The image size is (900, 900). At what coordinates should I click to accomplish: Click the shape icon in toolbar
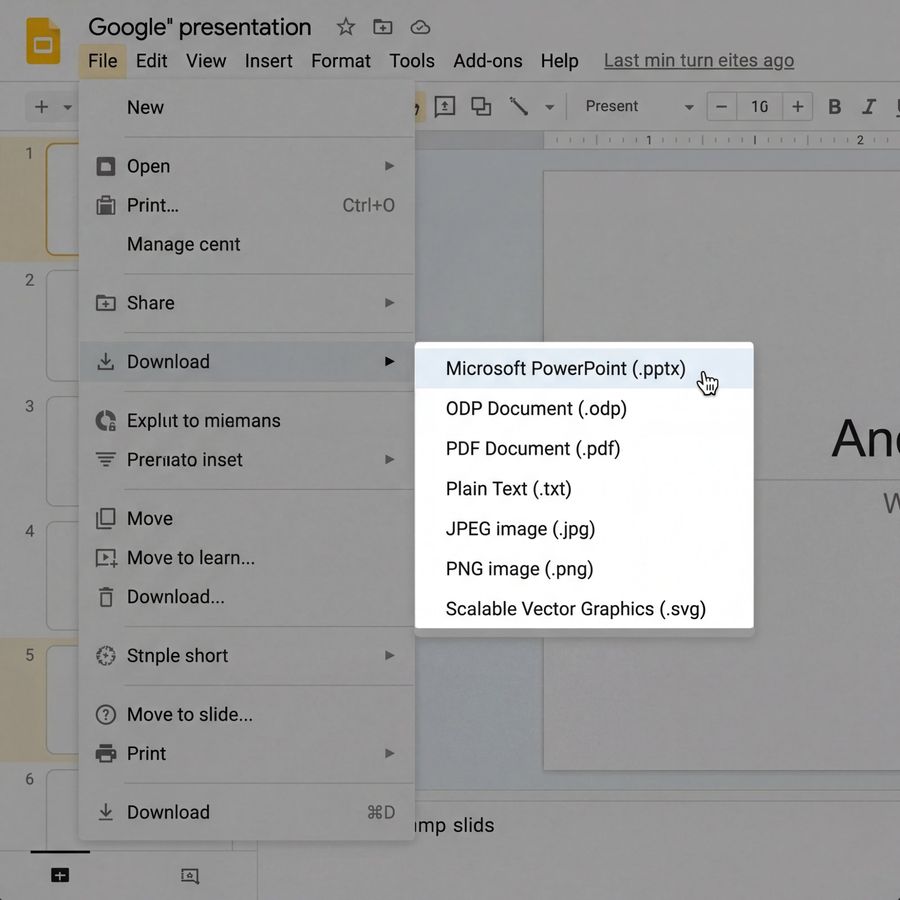tap(481, 107)
